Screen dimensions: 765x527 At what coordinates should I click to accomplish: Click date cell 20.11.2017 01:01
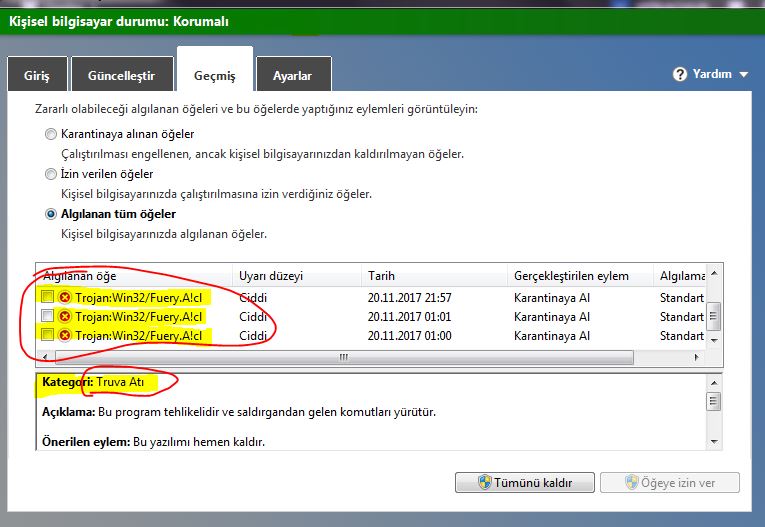(x=409, y=317)
